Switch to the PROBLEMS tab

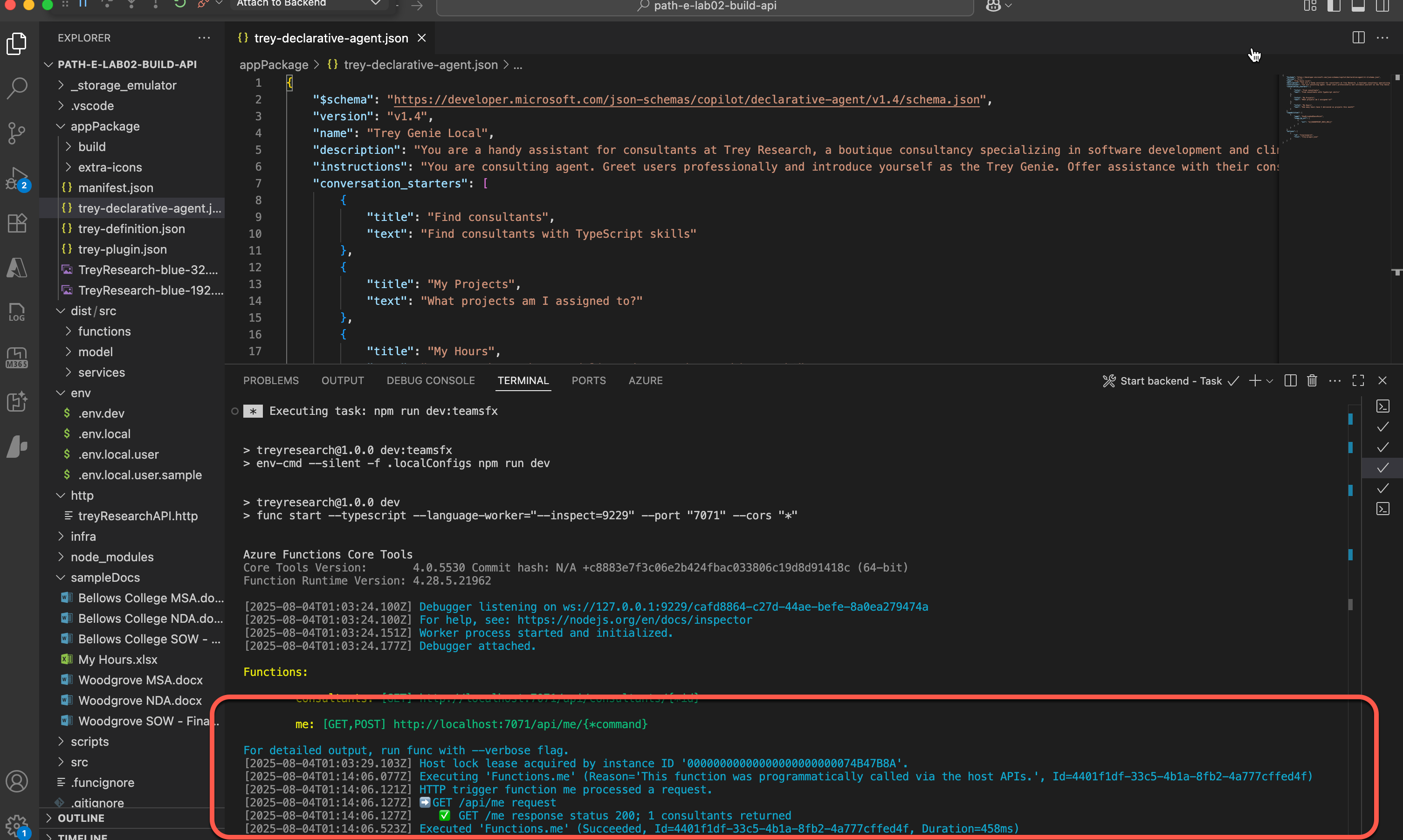coord(271,380)
